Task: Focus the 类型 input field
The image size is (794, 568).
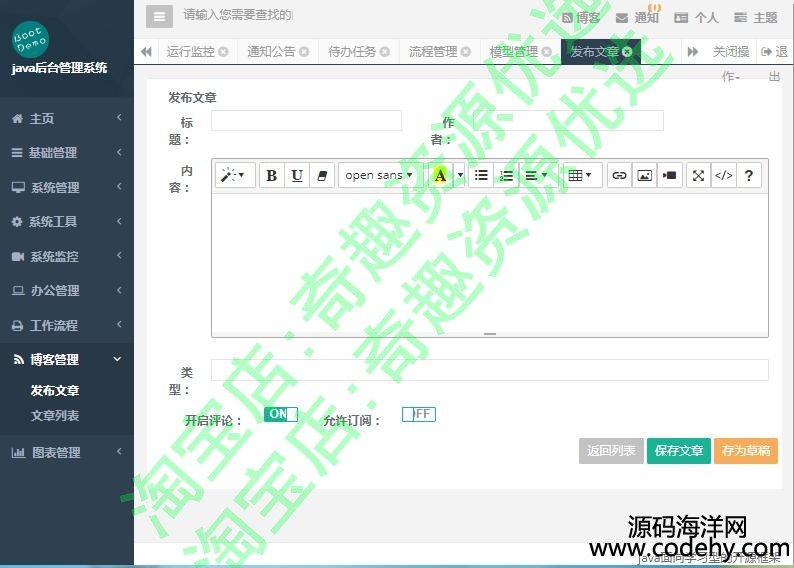Action: [x=490, y=370]
